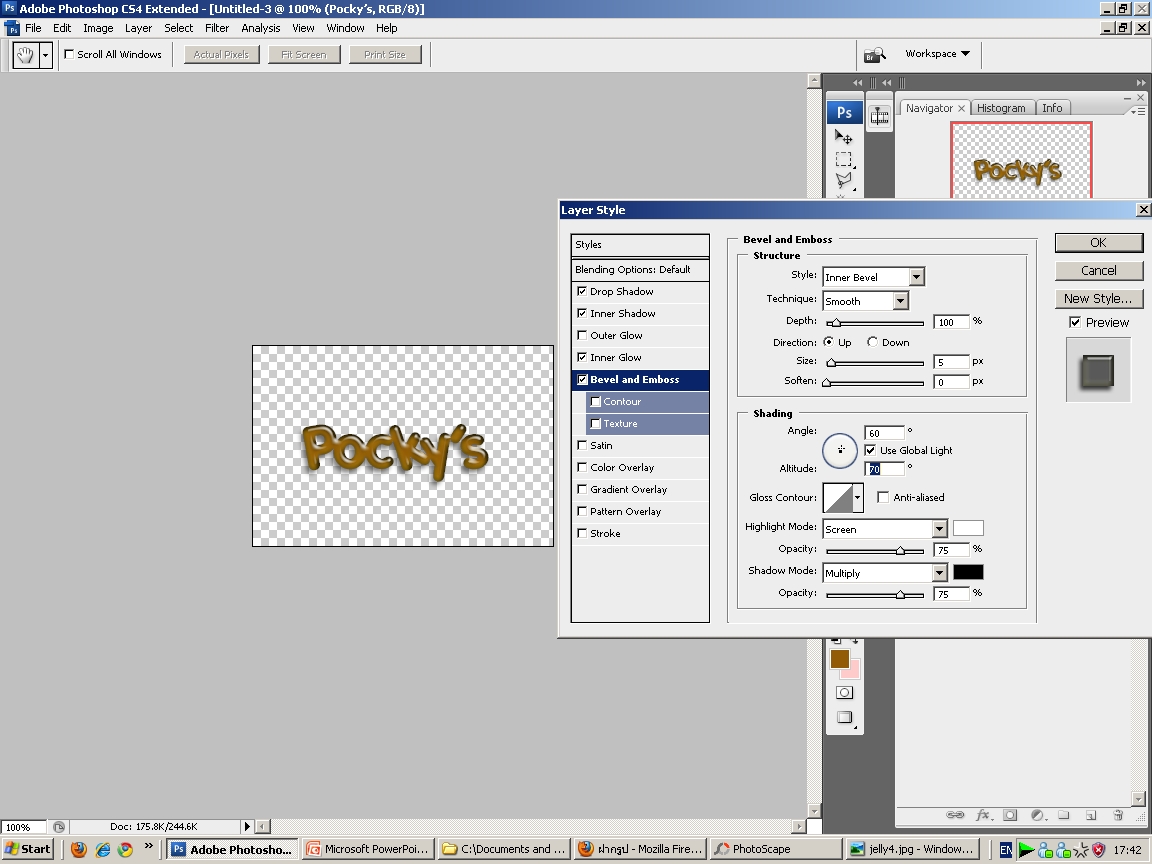Click the new group folder icon
1152x864 pixels.
(1063, 815)
